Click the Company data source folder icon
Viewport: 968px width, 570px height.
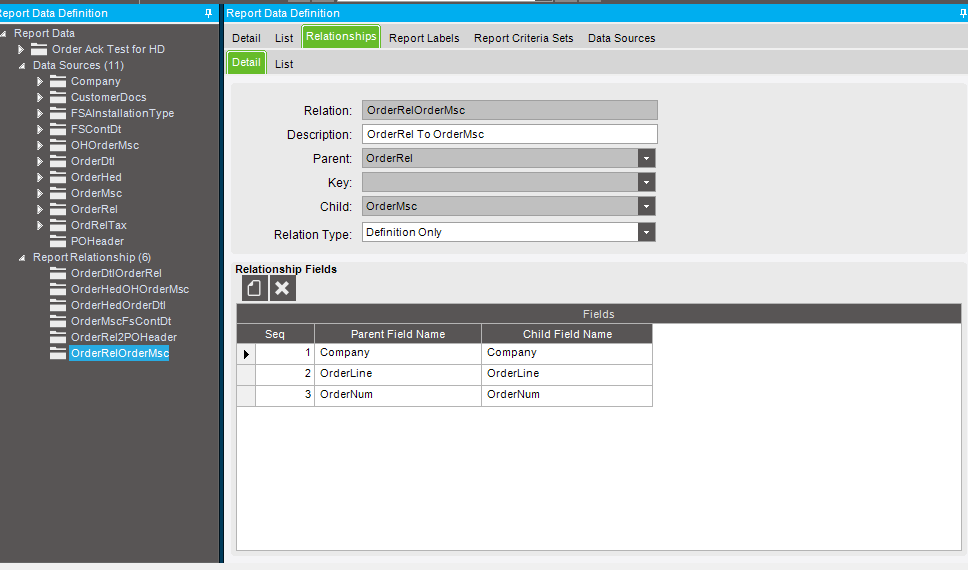click(58, 82)
